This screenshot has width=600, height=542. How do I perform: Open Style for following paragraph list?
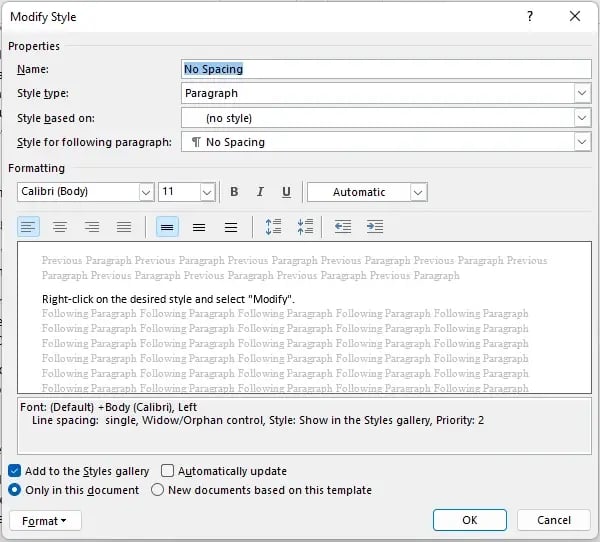582,142
